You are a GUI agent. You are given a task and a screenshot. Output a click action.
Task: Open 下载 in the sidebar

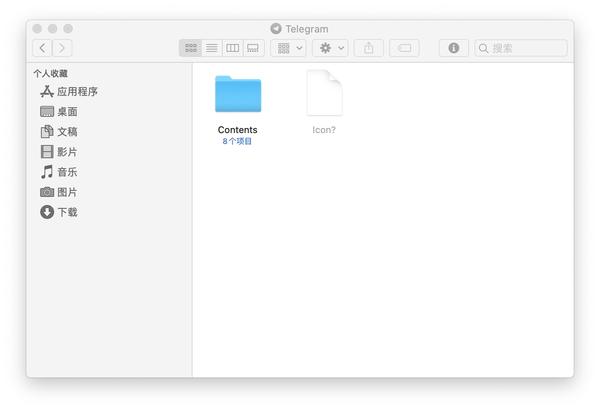click(59, 212)
